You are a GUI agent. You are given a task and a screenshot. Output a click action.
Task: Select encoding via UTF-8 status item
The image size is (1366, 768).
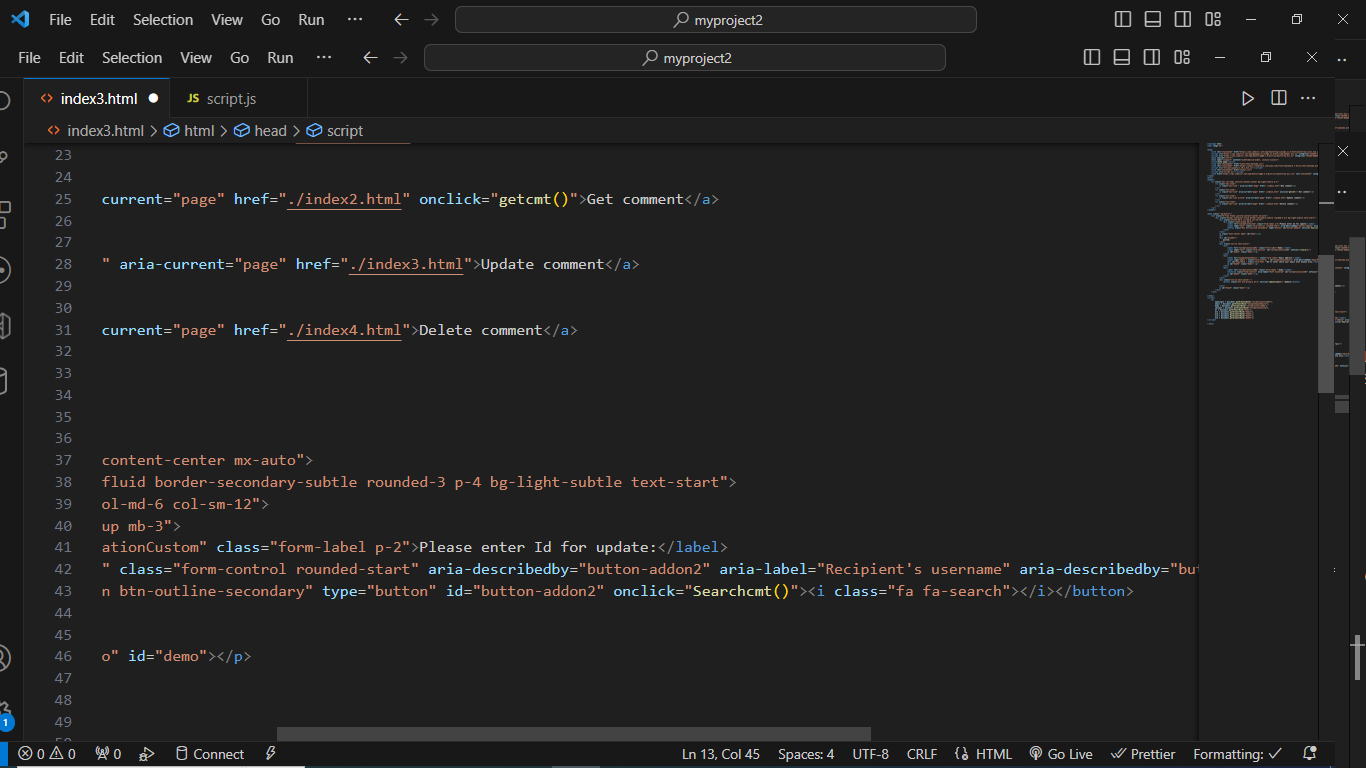(x=871, y=754)
